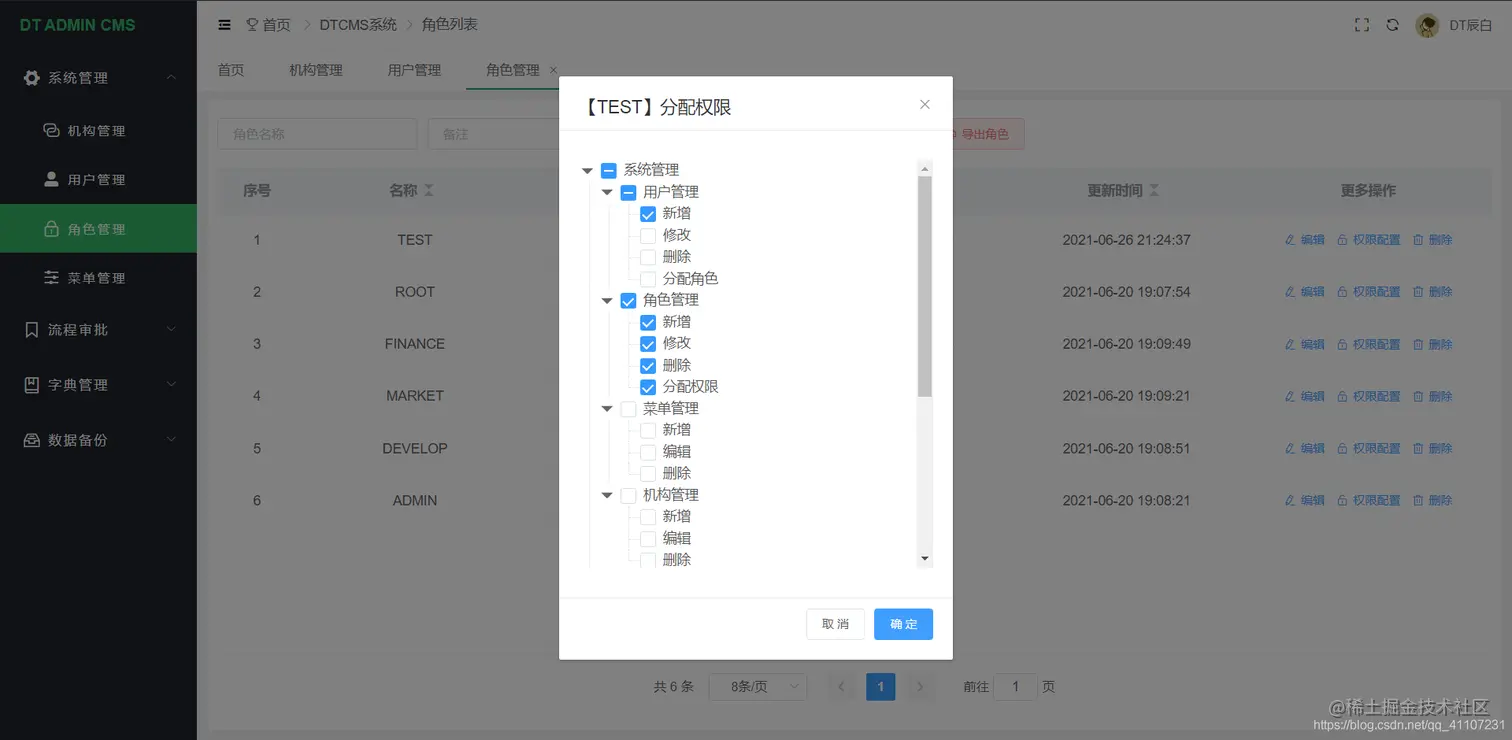This screenshot has height=740, width=1512.
Task: Check the 修改 checkbox under 用户管理
Action: point(647,234)
